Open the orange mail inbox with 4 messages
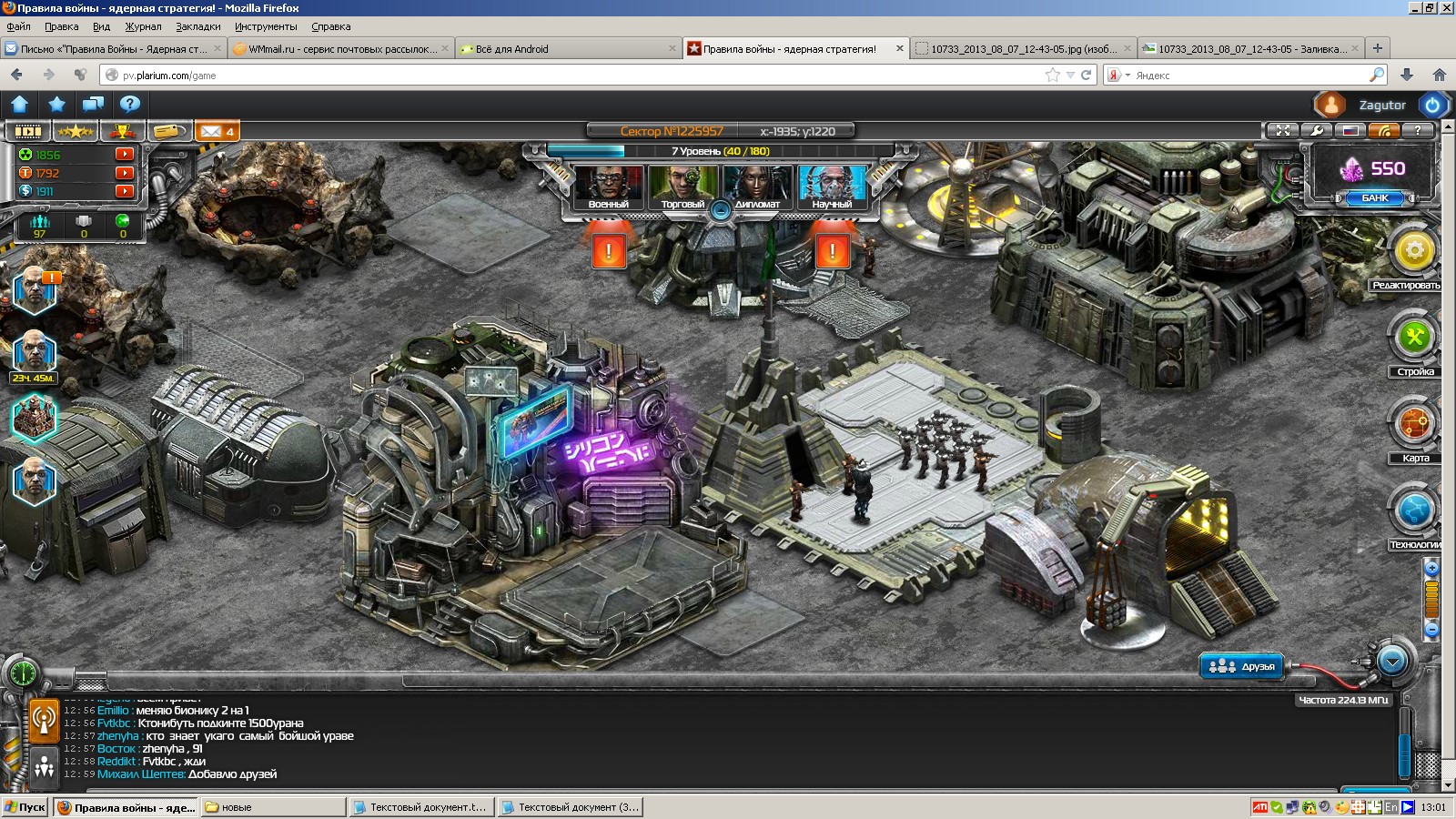 point(217,132)
